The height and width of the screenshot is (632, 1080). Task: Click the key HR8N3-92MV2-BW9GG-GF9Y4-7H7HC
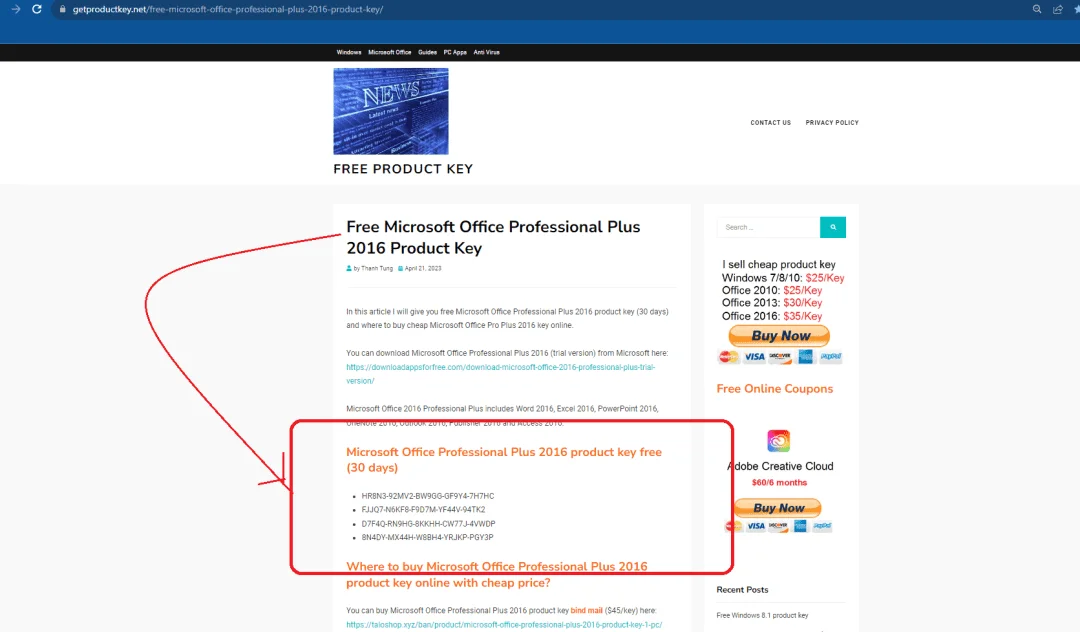pyautogui.click(x=428, y=496)
